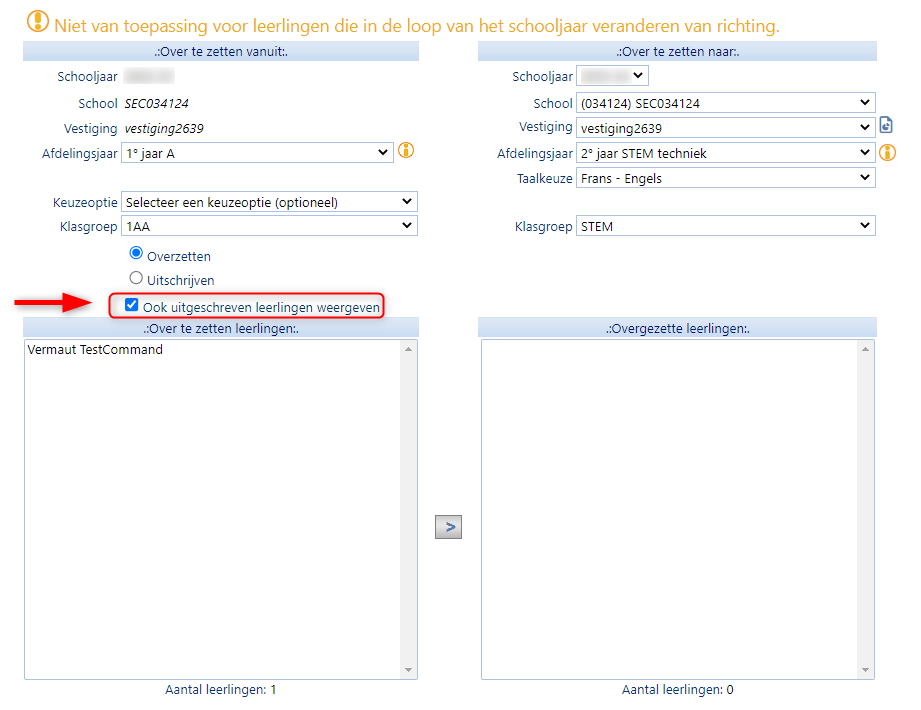Click info icon beside target Afdelingsjaar 'STEM techniek'

pos(886,153)
